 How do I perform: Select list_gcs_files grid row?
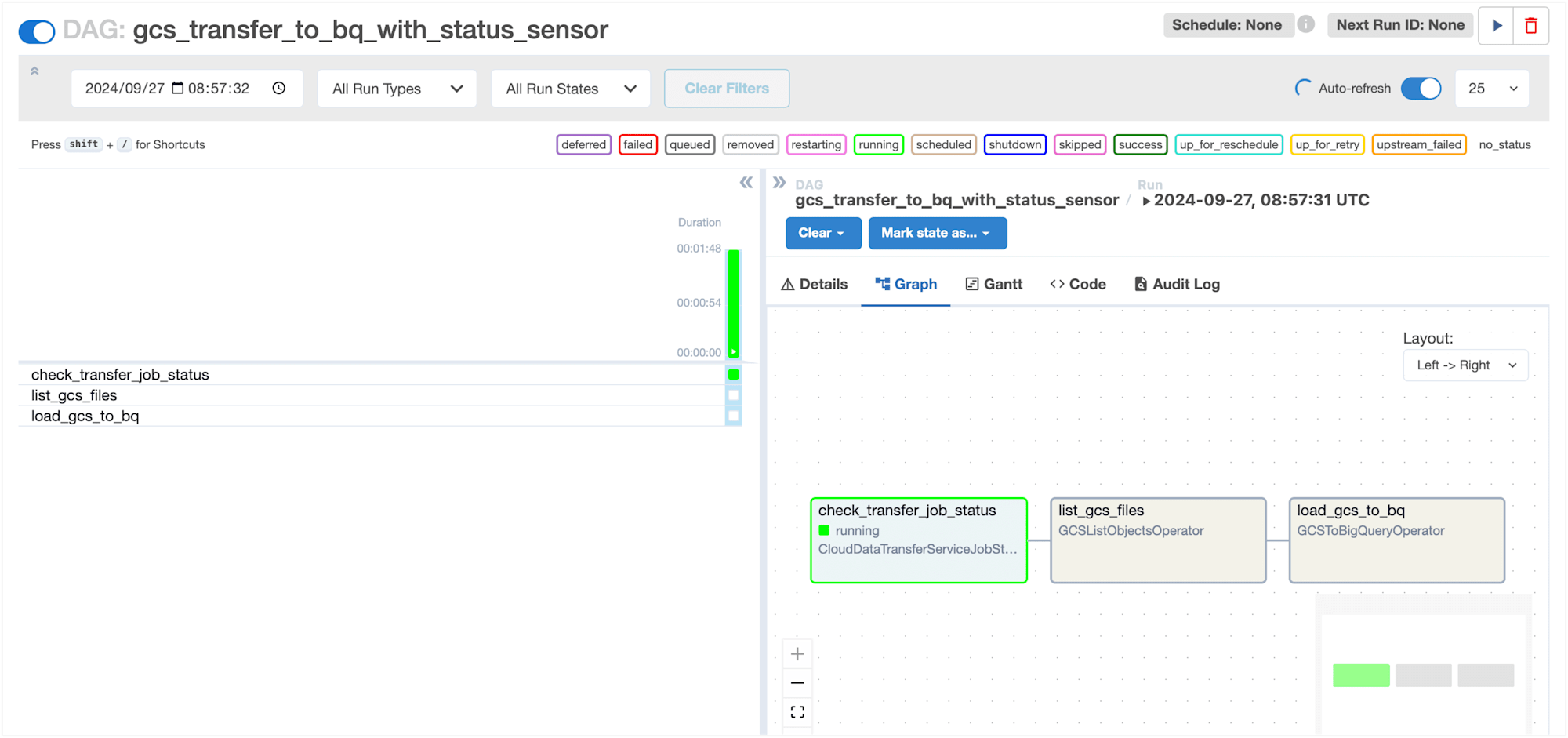tap(380, 395)
